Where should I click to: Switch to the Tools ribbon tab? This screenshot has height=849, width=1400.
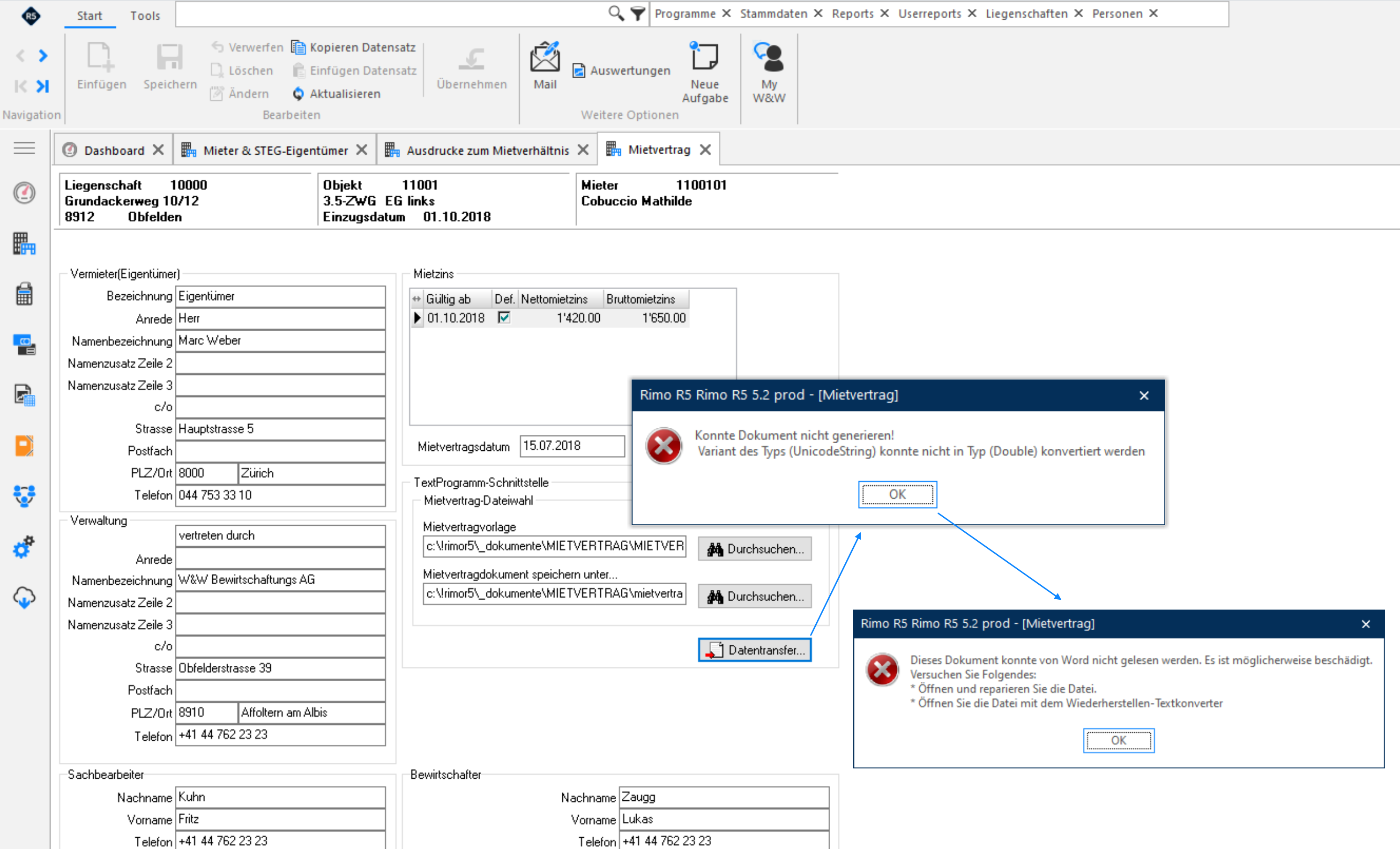point(145,15)
